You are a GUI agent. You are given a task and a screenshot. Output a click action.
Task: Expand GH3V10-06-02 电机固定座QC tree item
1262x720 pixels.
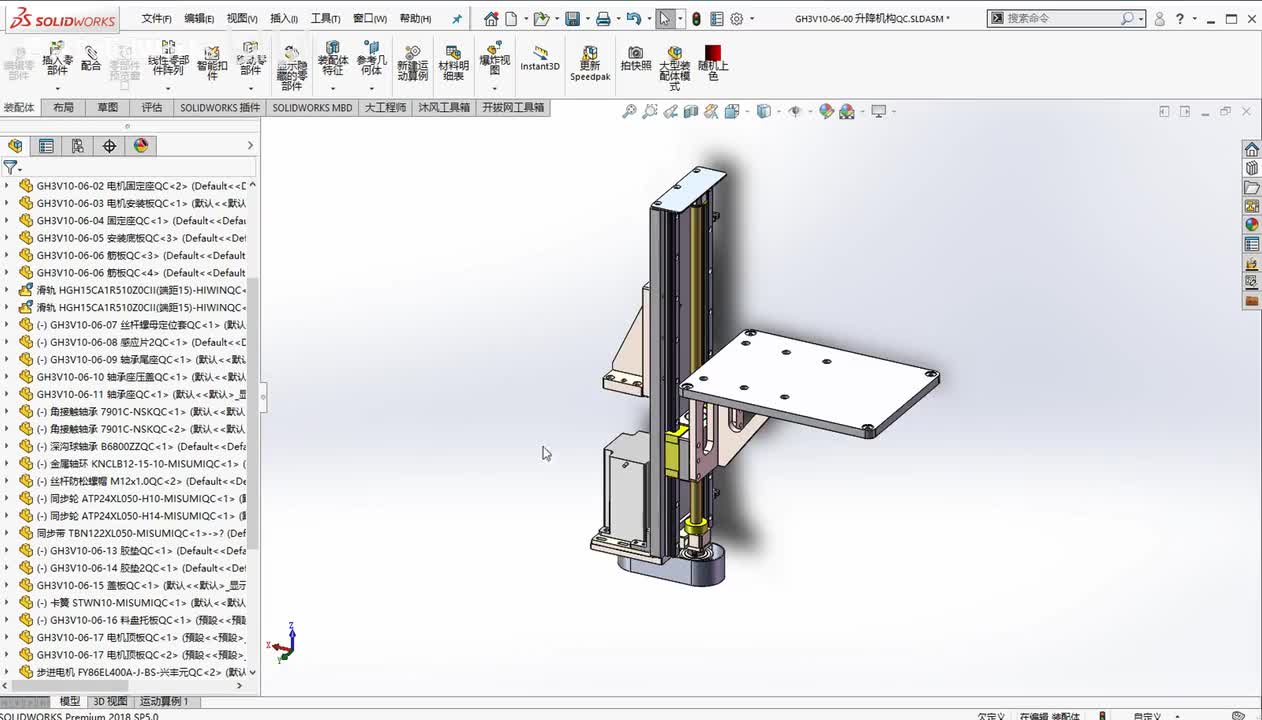pos(7,186)
